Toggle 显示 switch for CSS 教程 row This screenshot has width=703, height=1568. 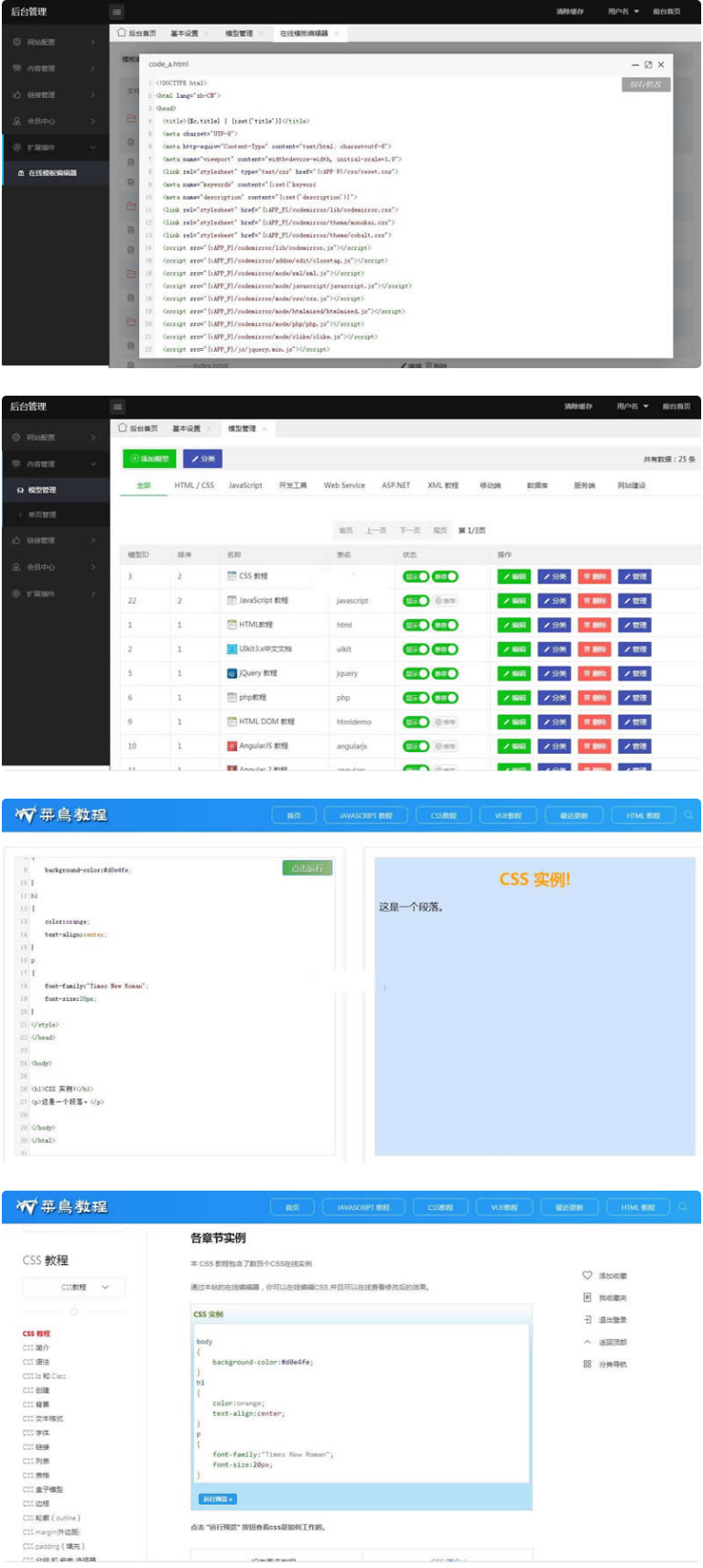pyautogui.click(x=416, y=576)
